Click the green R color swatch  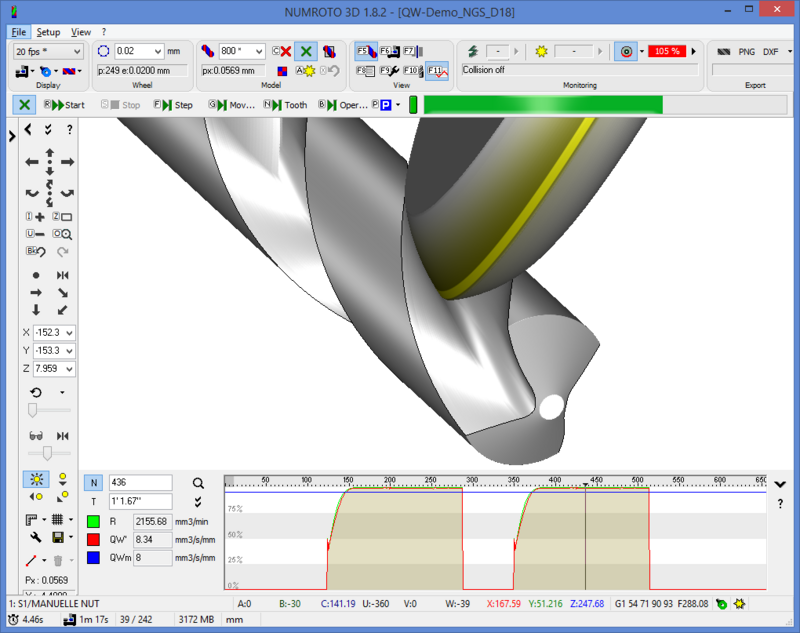tap(93, 521)
